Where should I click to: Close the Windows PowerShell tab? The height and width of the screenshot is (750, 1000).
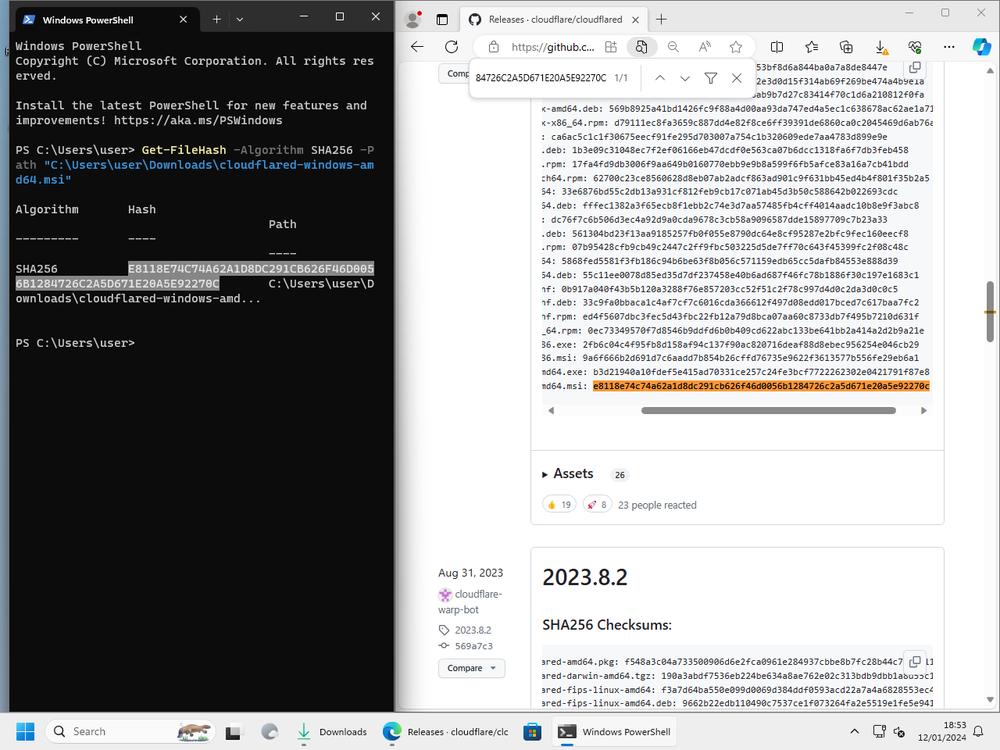click(183, 20)
